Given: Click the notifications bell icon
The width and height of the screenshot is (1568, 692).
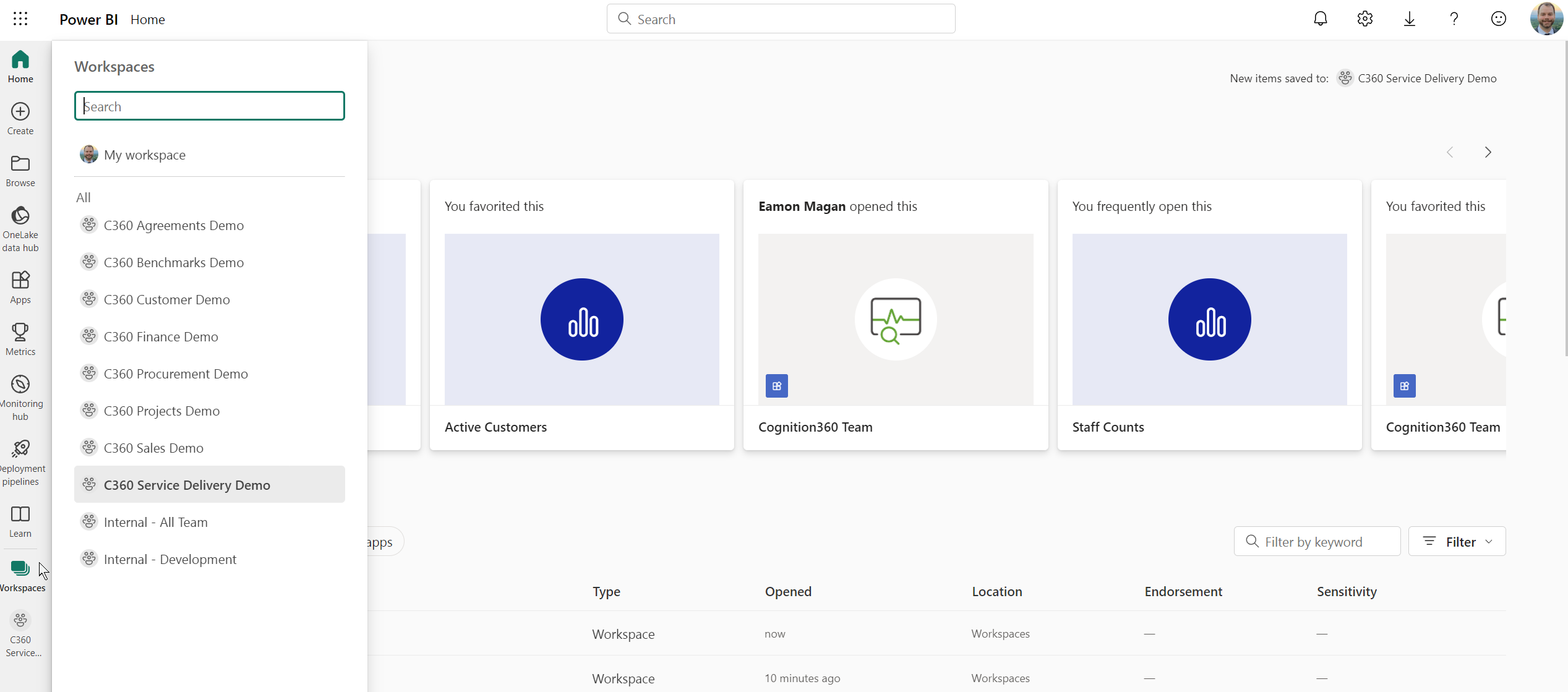Looking at the screenshot, I should pyautogui.click(x=1320, y=19).
